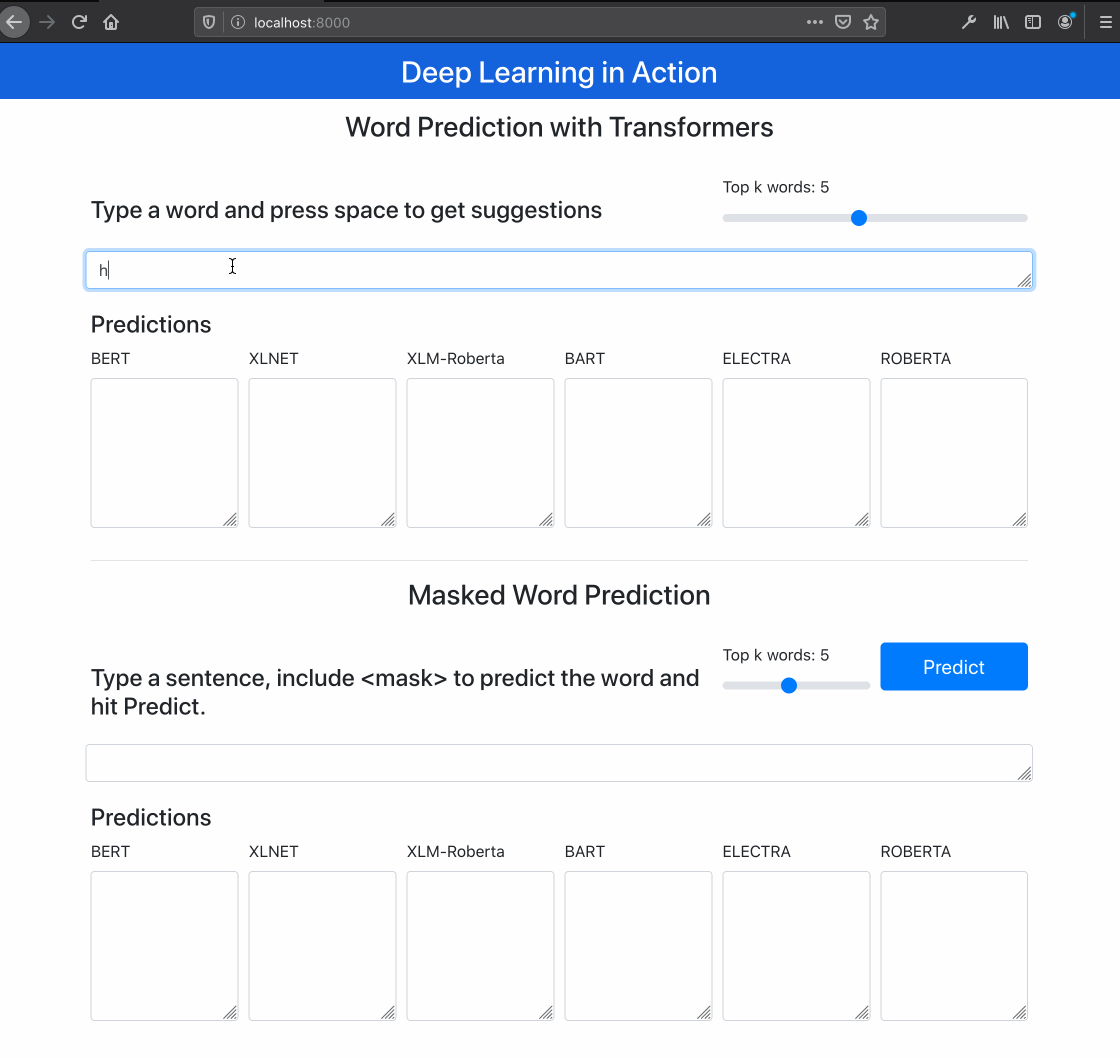Viewport: 1120px width, 1058px height.
Task: Adjust the upper Top k words slider
Action: pyautogui.click(x=875, y=218)
